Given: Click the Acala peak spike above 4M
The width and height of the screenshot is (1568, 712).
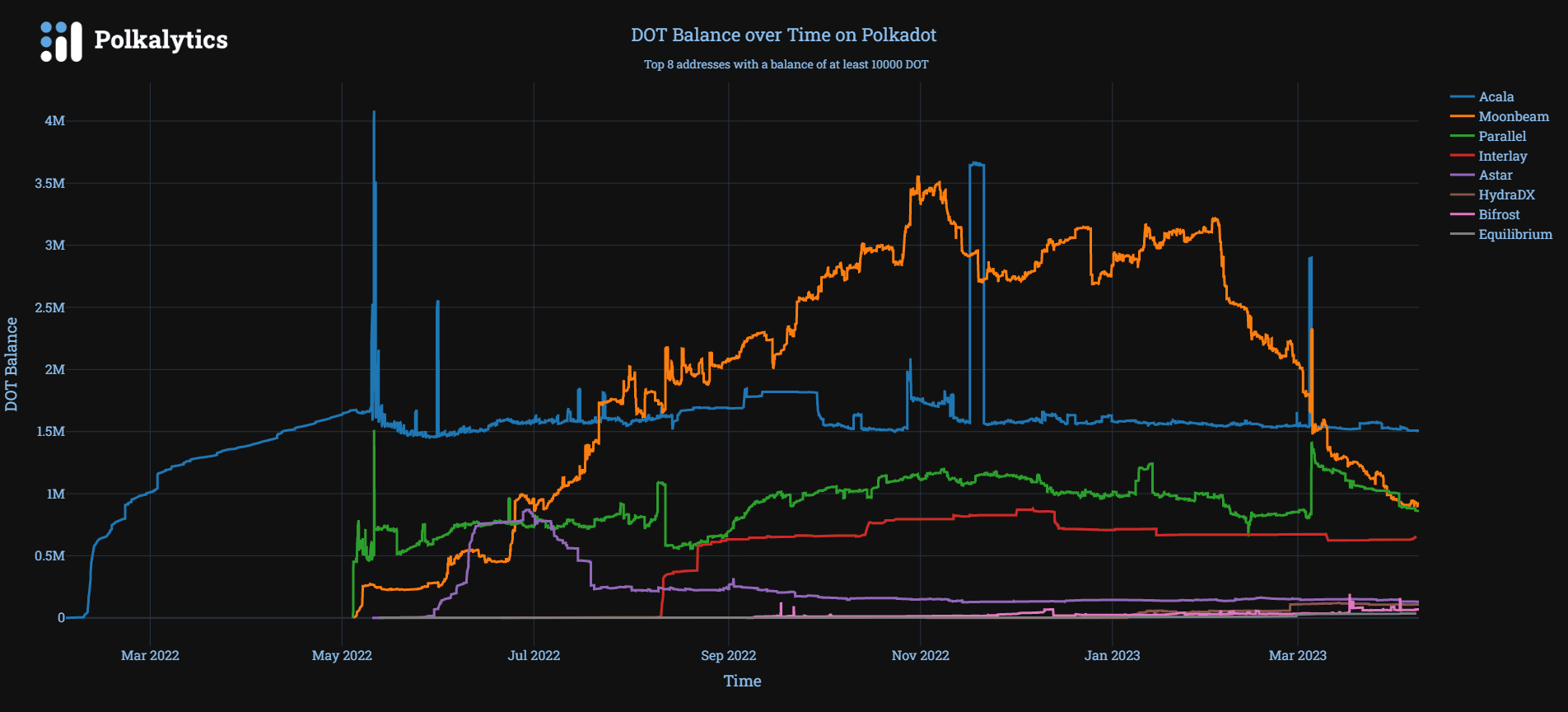Looking at the screenshot, I should [374, 113].
